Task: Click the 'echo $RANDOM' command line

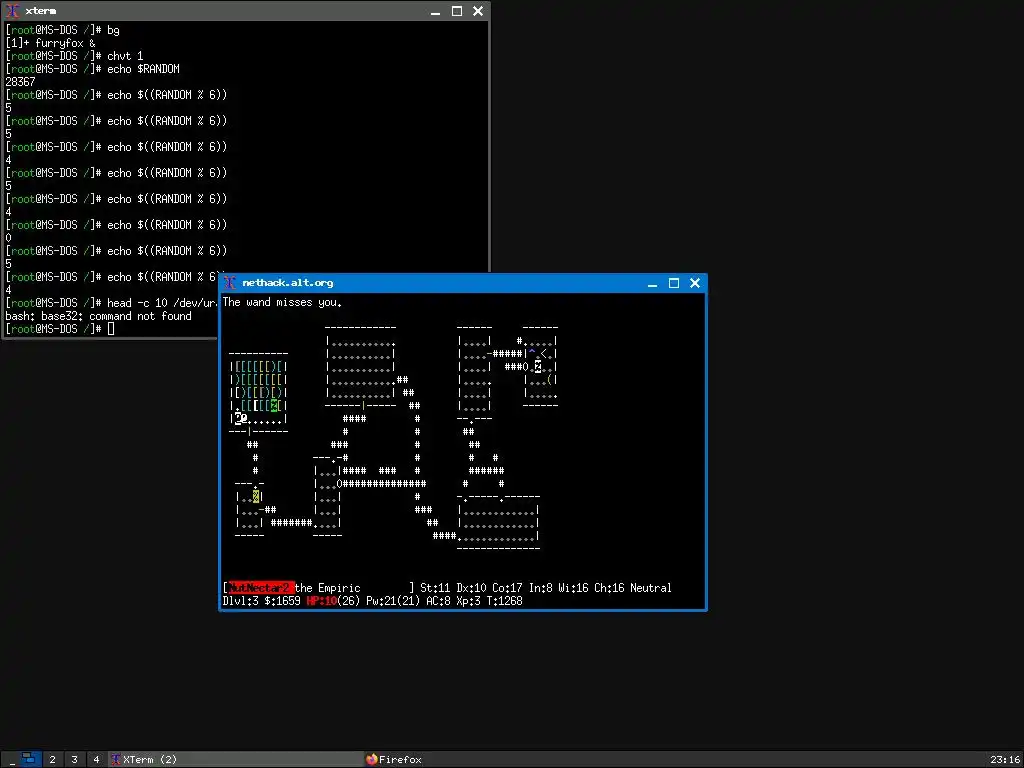Action: coord(92,69)
